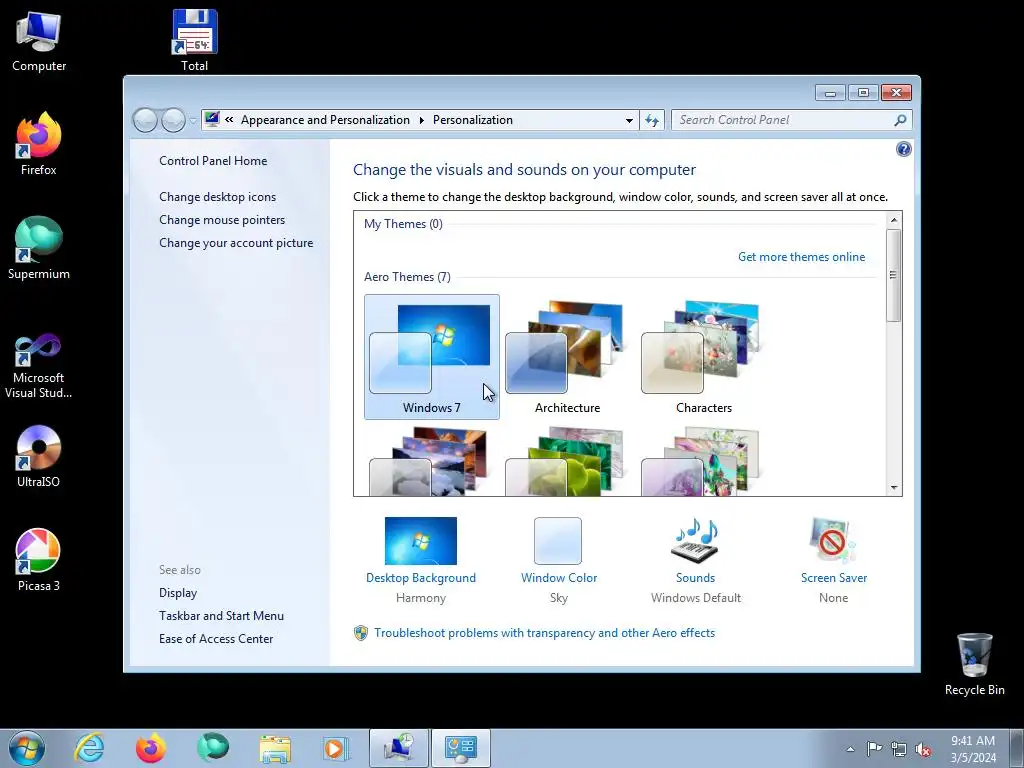
Task: Click the magnifier icon in the Search Control Panel box
Action: pos(900,120)
